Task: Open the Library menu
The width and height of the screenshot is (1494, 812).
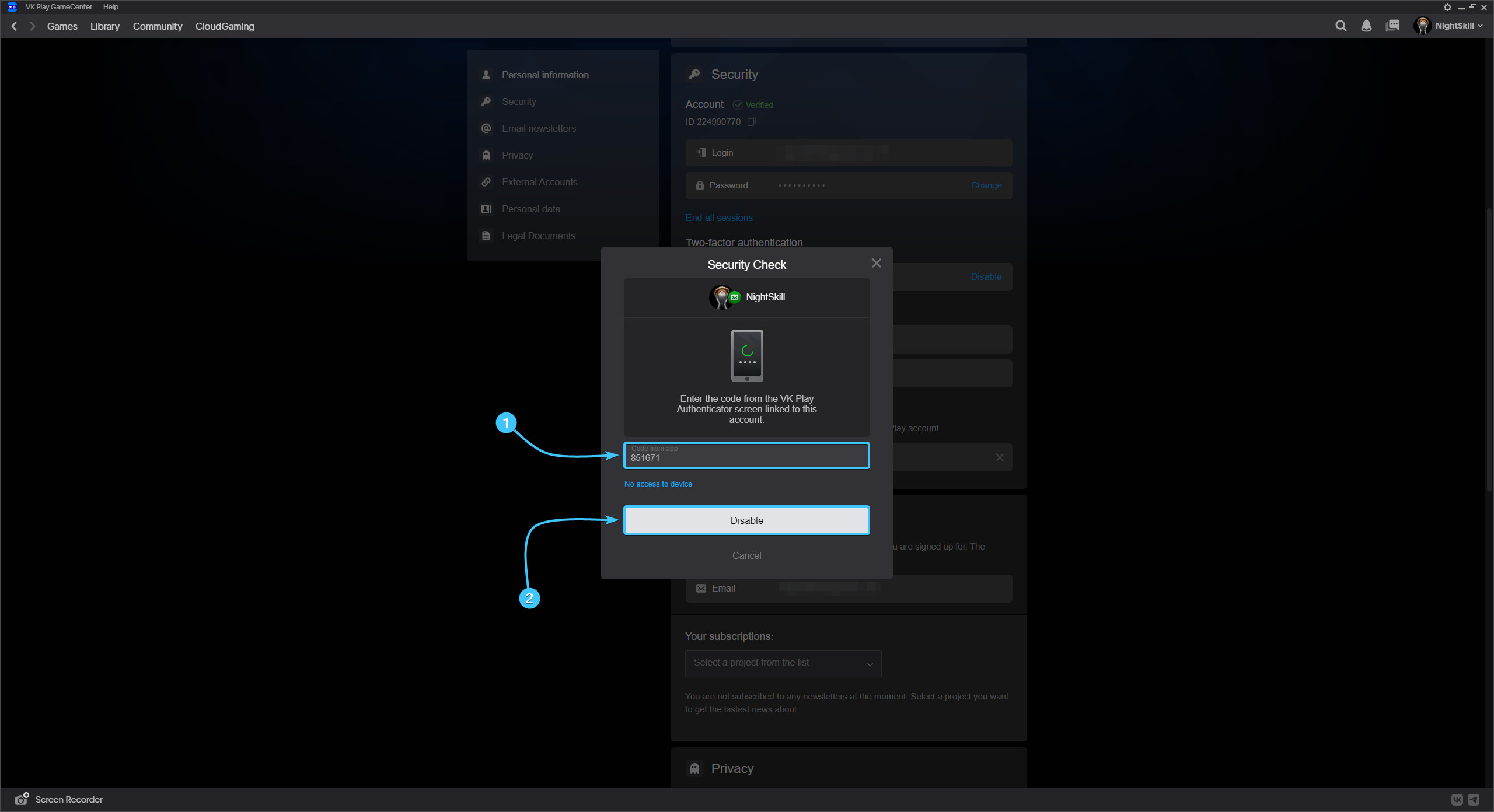Action: 104,26
